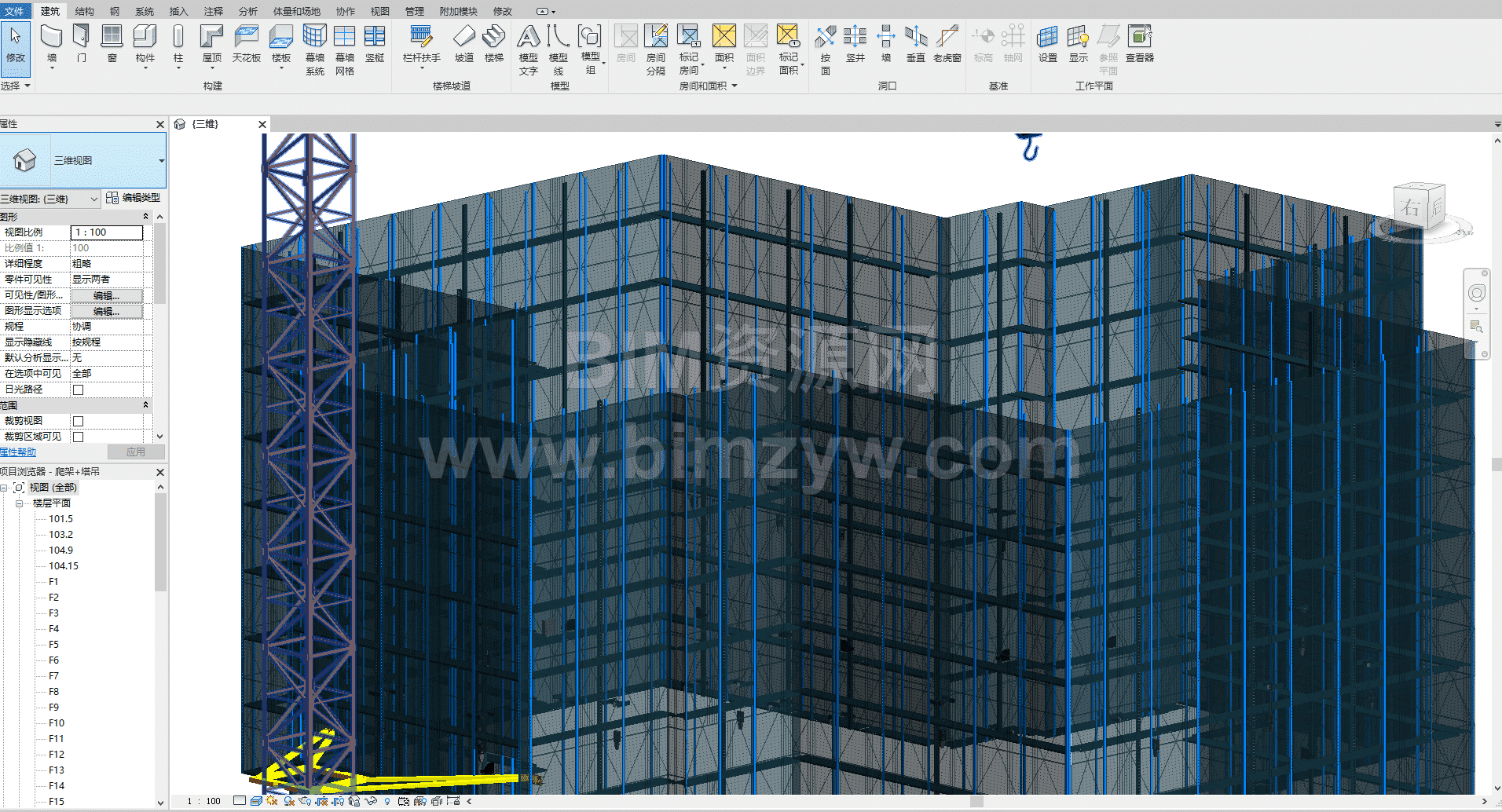
Task: Select floor plan 104.15 in the browser
Action: 64,566
